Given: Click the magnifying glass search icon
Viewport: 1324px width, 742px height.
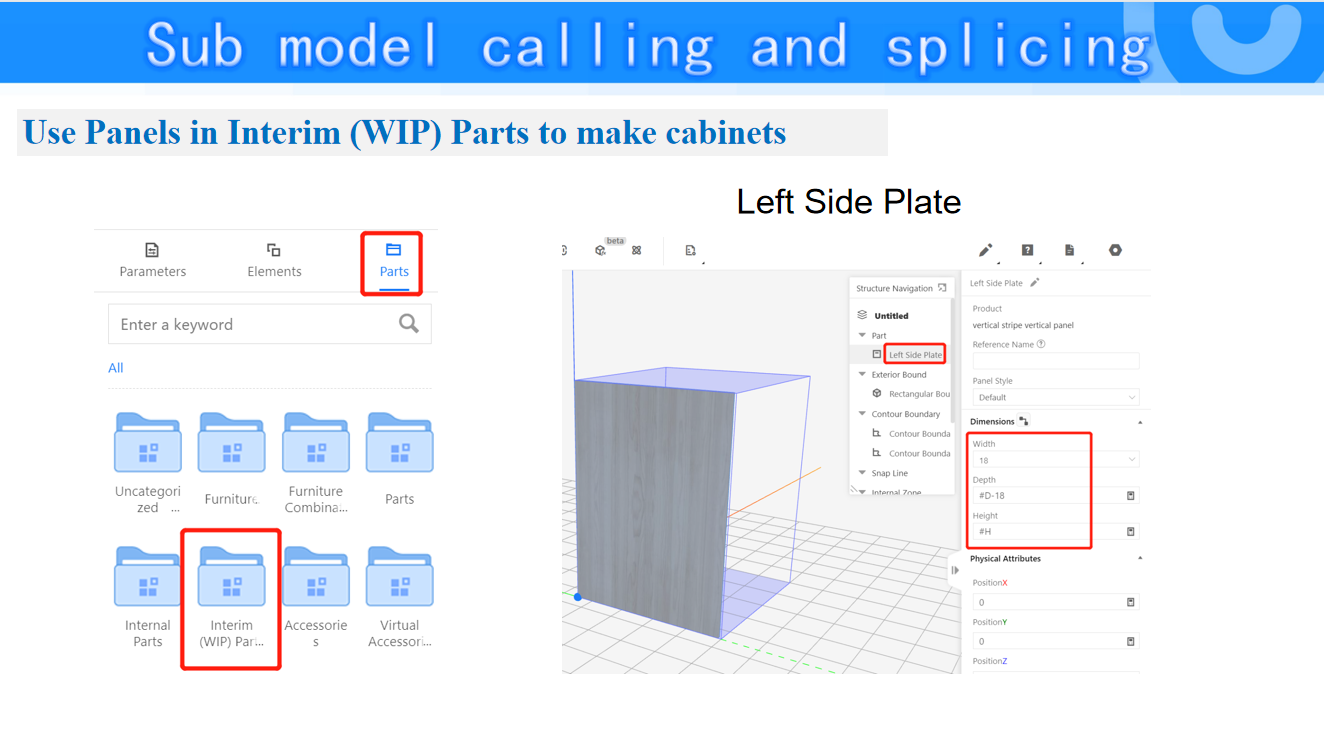Looking at the screenshot, I should coord(408,323).
